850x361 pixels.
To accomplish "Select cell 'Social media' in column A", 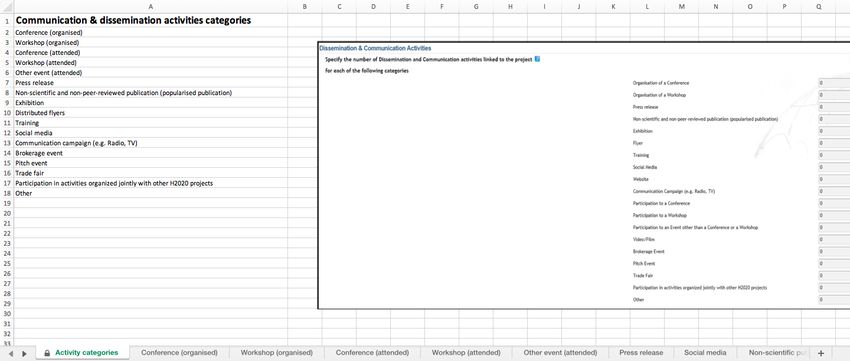I will point(150,133).
